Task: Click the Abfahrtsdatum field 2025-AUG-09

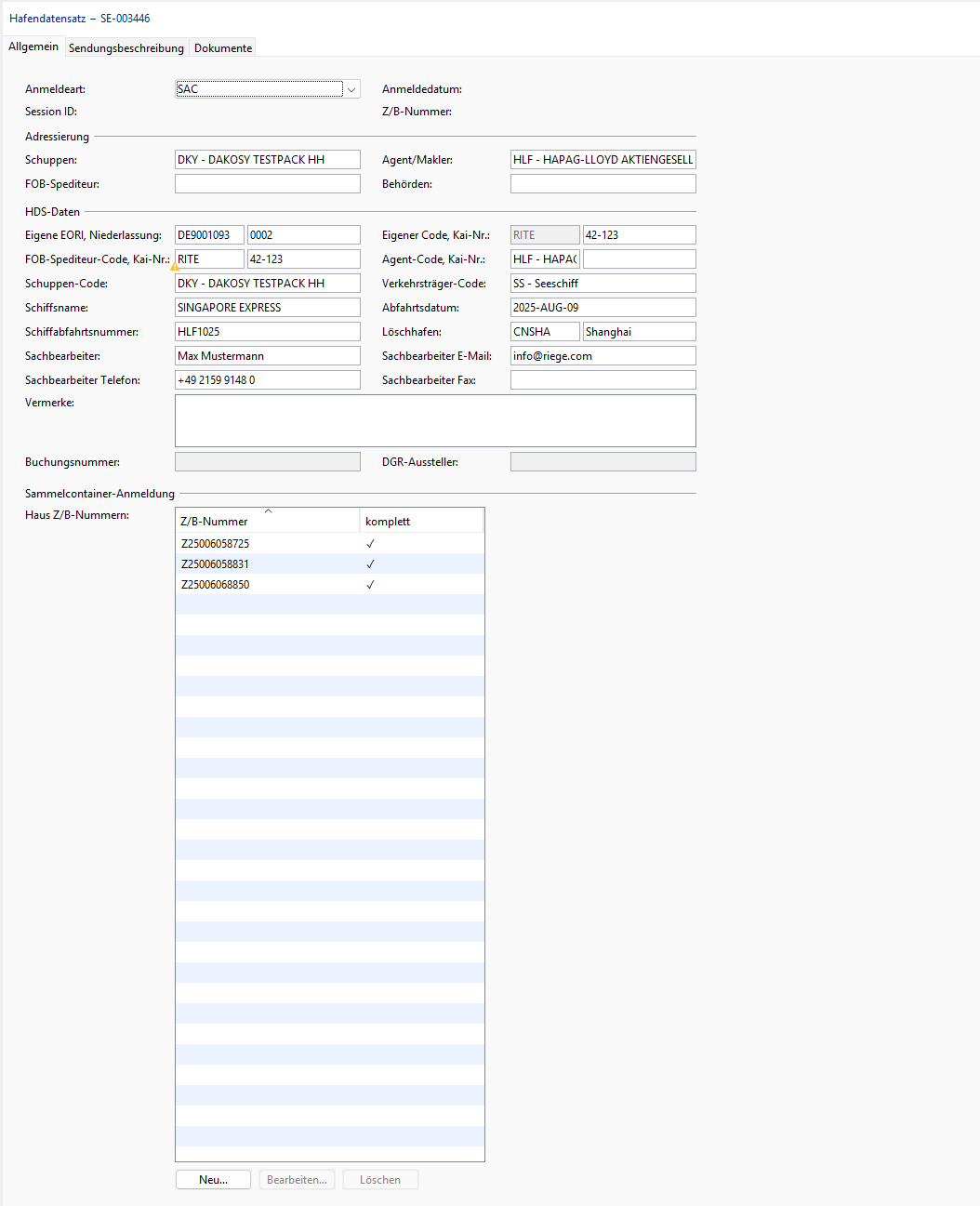Action: pos(603,308)
